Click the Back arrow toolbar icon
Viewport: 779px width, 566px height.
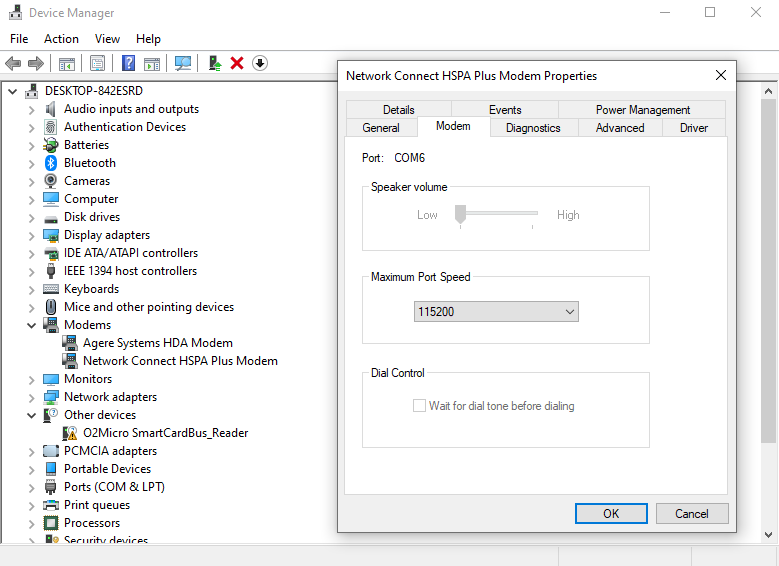pyautogui.click(x=13, y=63)
